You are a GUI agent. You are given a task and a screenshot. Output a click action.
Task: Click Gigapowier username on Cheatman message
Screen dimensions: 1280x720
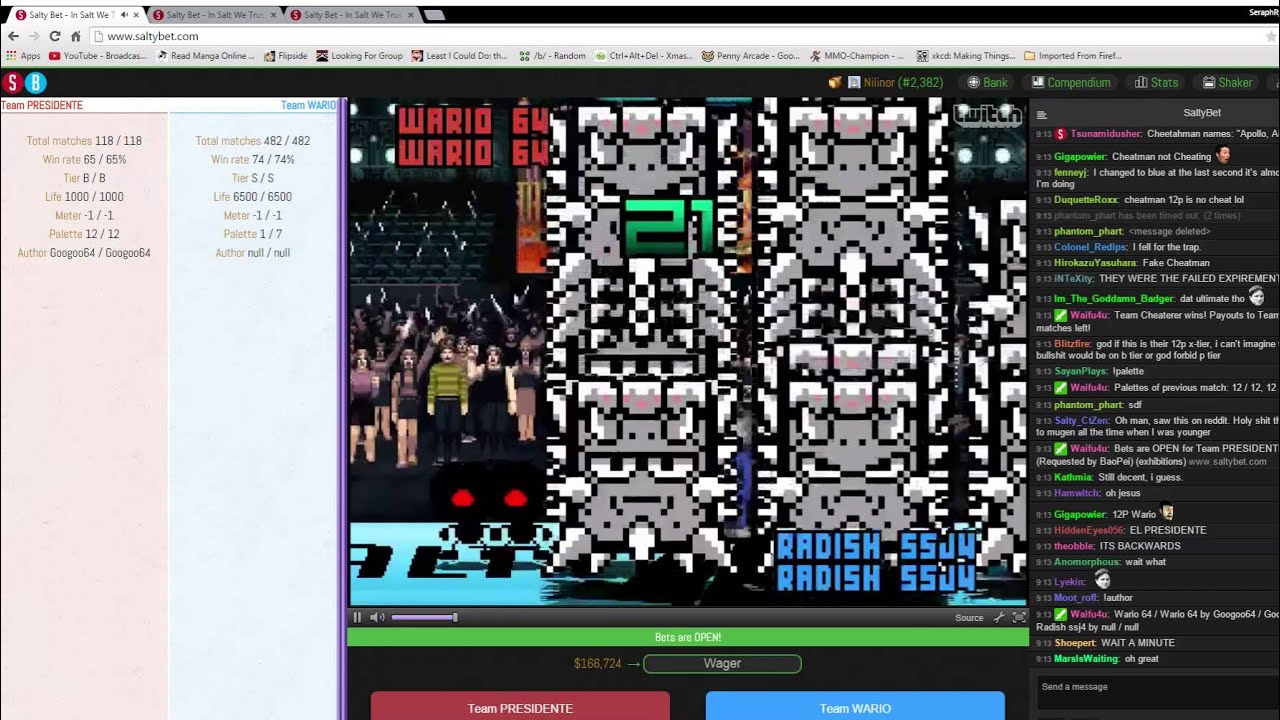1080,156
